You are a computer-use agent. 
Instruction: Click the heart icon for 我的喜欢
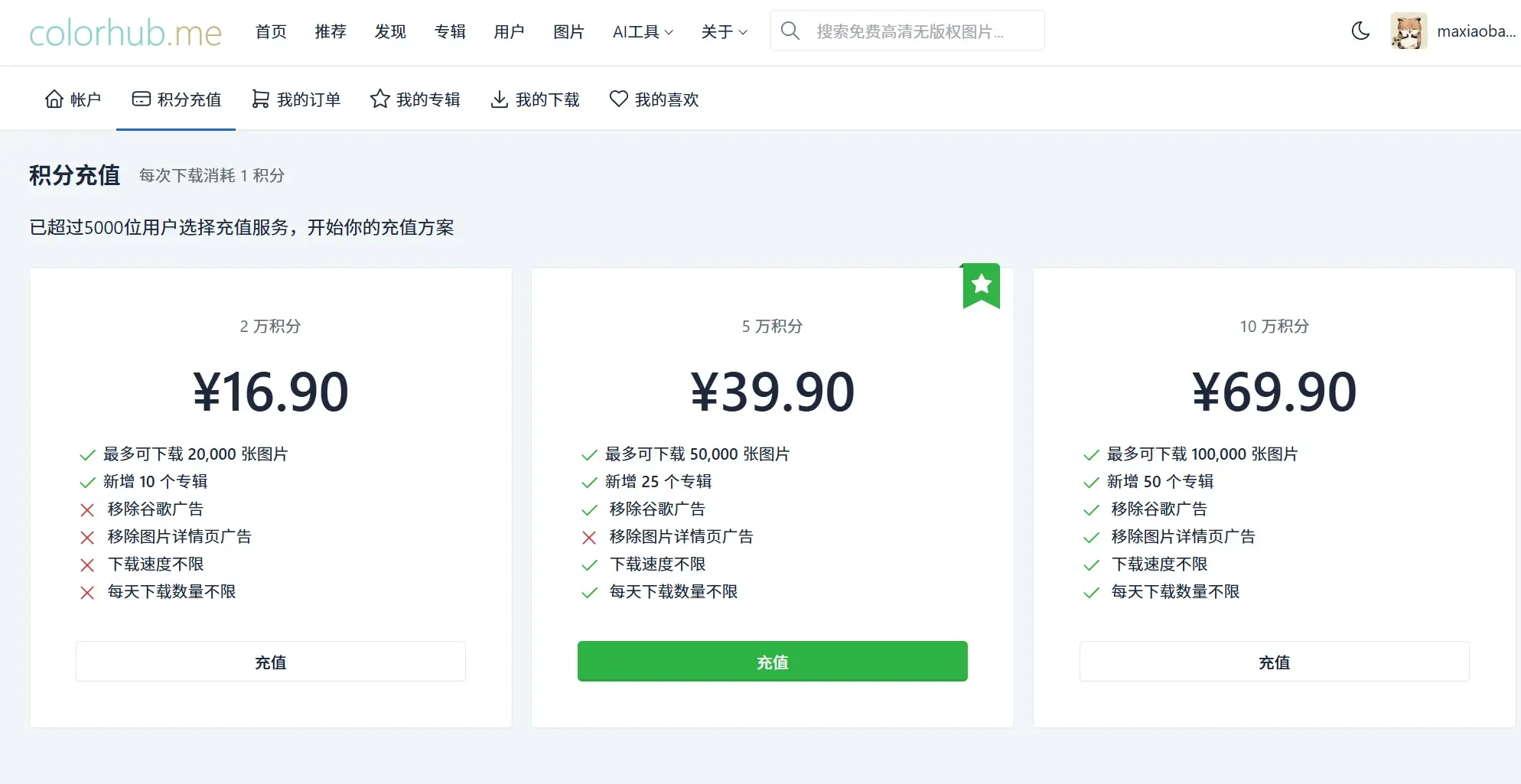pos(619,99)
